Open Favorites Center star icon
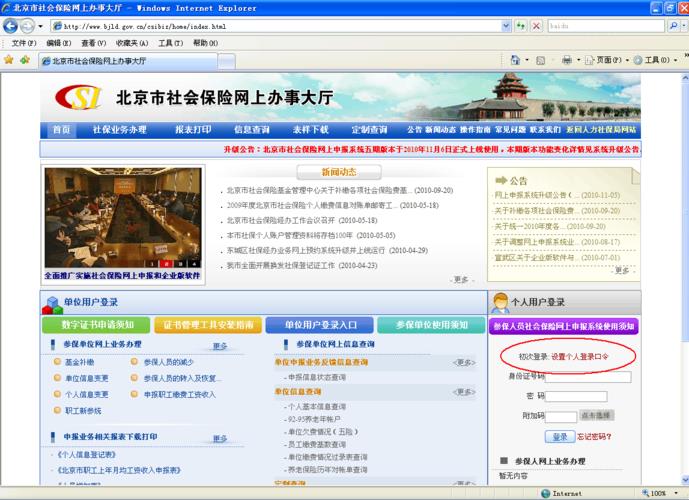 [x=9, y=60]
